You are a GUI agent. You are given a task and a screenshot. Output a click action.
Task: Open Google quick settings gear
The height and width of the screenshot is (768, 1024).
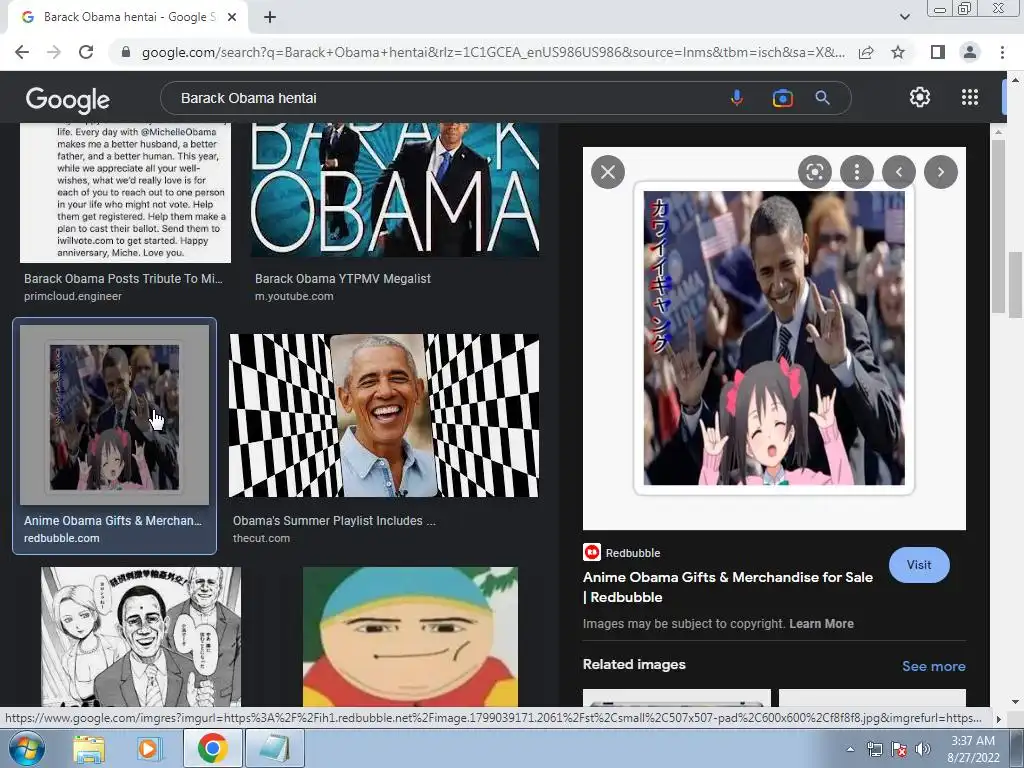pyautogui.click(x=920, y=97)
